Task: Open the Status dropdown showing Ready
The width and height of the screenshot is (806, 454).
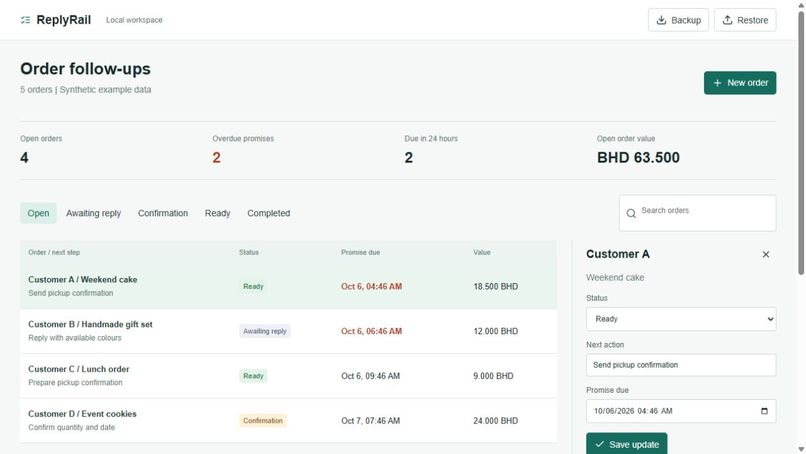Action: pos(681,319)
